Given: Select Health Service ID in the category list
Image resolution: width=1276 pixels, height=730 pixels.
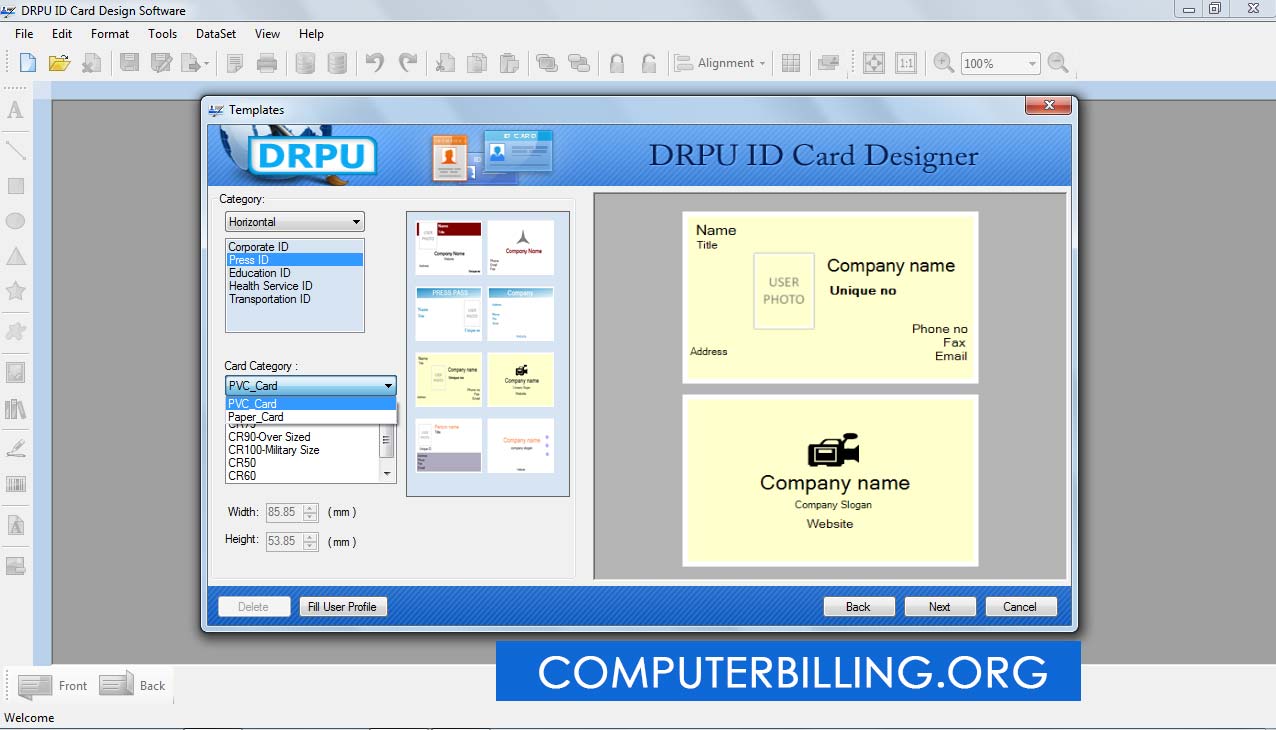Looking at the screenshot, I should [x=294, y=286].
